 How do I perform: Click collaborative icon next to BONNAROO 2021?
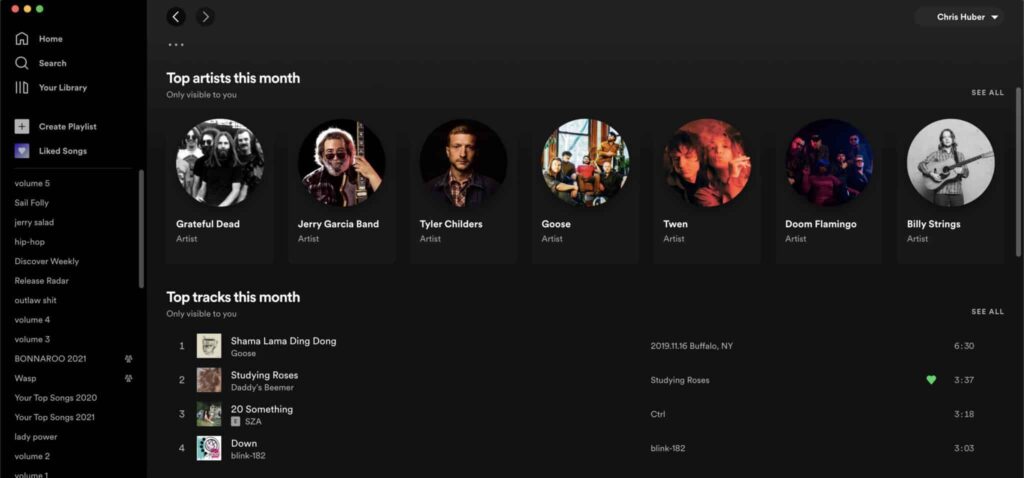(128, 359)
